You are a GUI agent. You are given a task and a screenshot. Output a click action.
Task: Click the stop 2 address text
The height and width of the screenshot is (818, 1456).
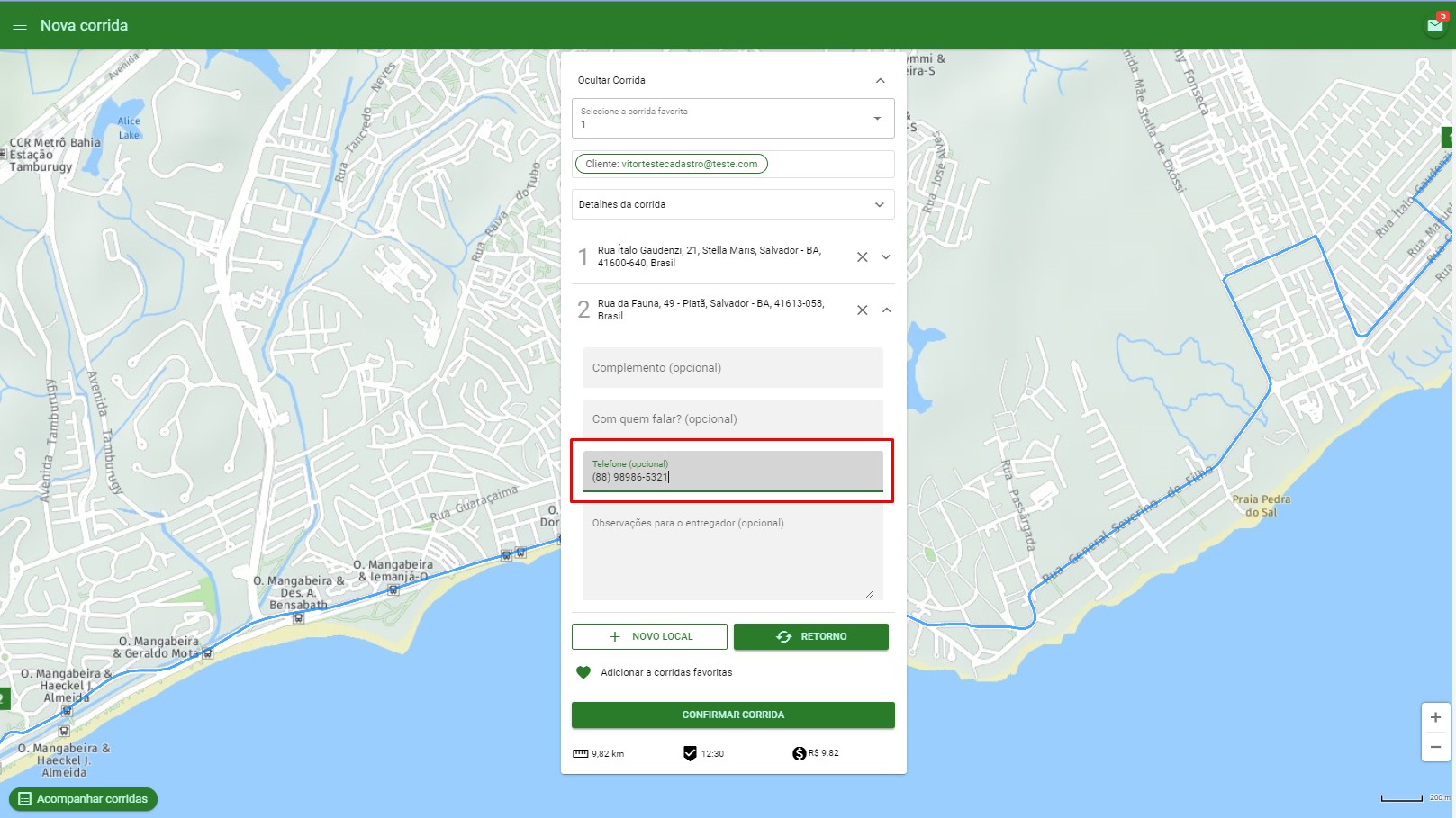(711, 310)
